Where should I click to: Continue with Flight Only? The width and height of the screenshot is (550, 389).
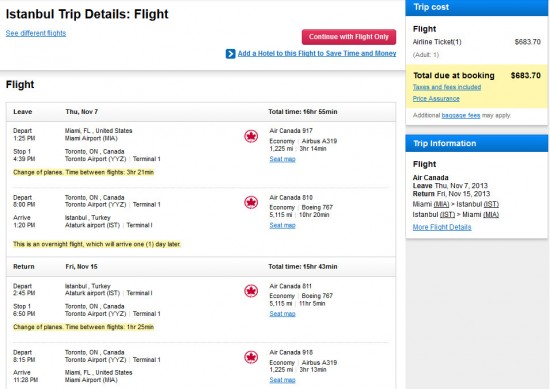coord(349,37)
